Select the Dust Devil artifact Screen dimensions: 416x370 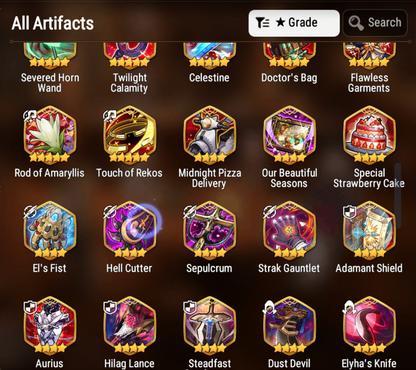[x=289, y=325]
